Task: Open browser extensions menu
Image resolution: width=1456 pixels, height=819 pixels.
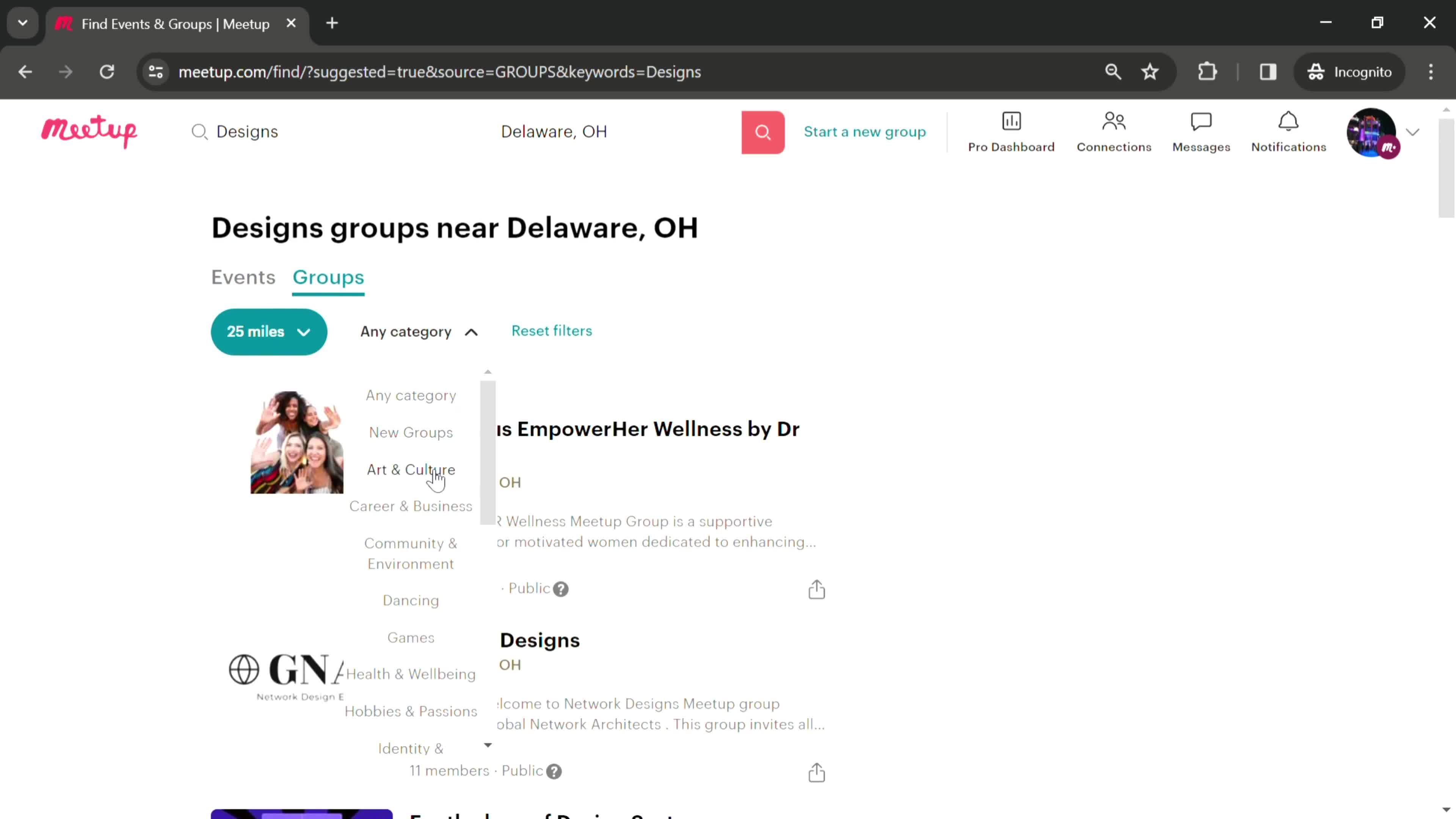Action: (1207, 72)
